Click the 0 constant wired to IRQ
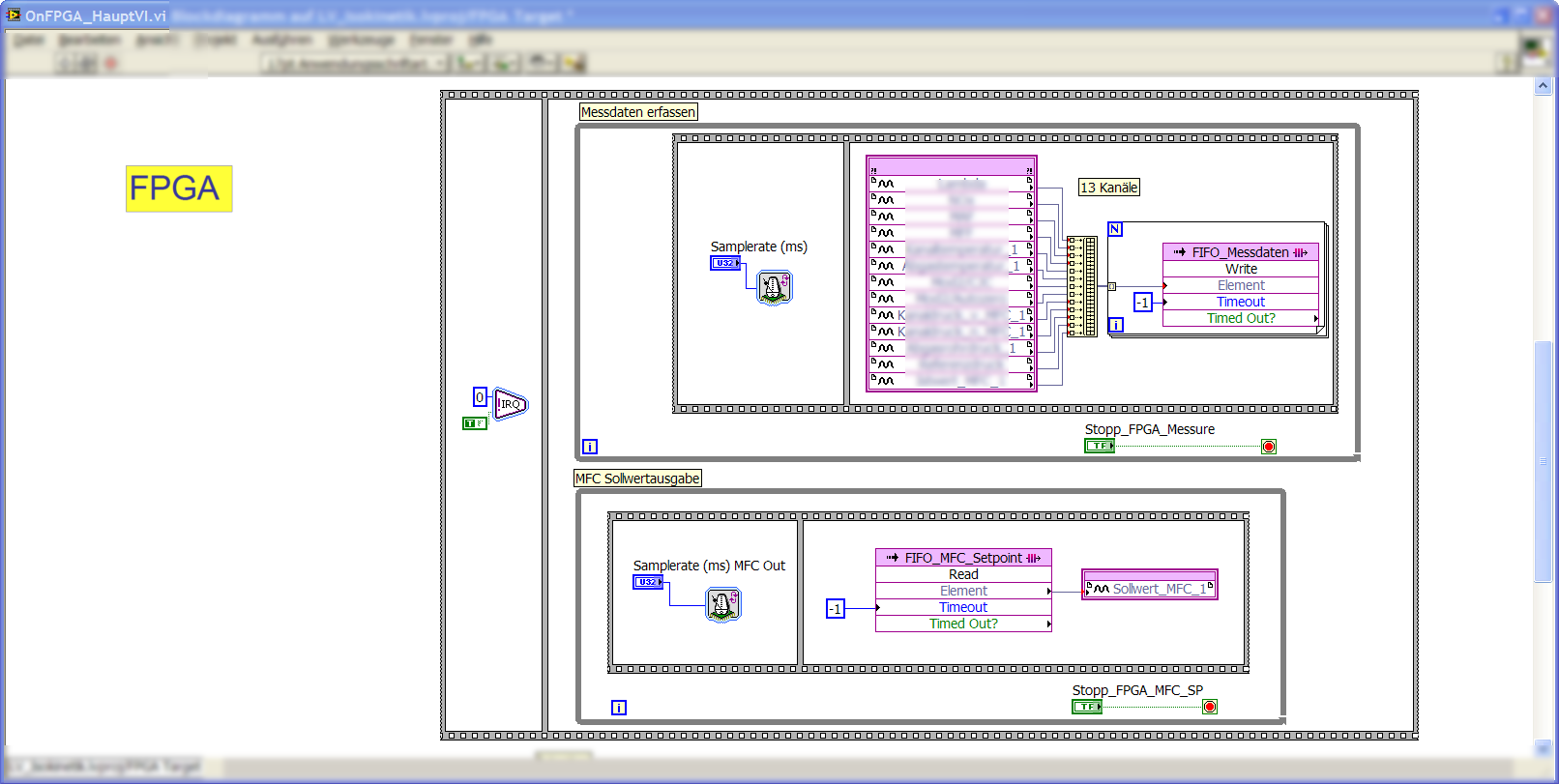The width and height of the screenshot is (1559, 784). (x=480, y=396)
